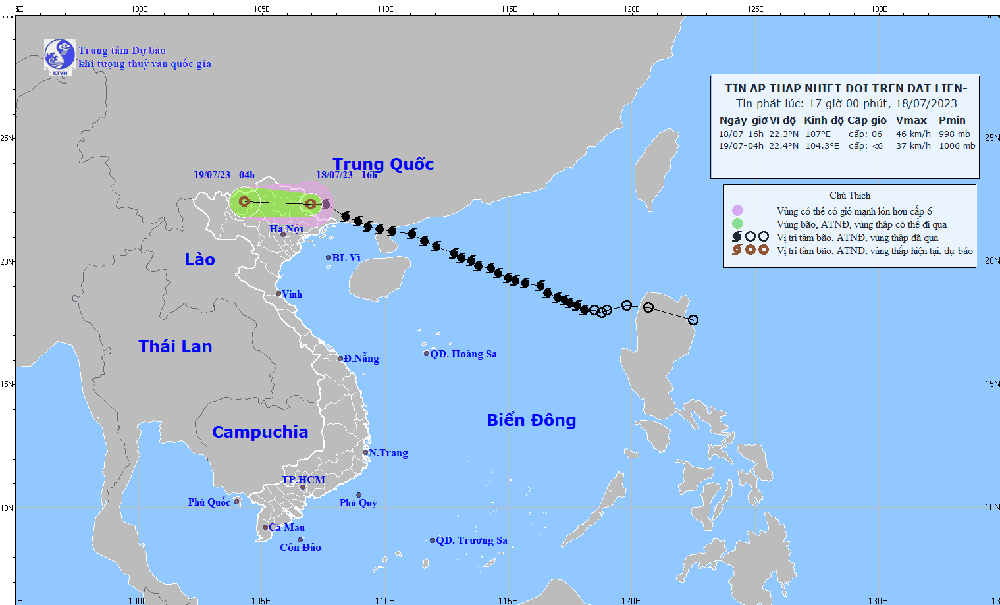Click the BL Vĩ island dot
1000x605 pixels.
pos(329,258)
